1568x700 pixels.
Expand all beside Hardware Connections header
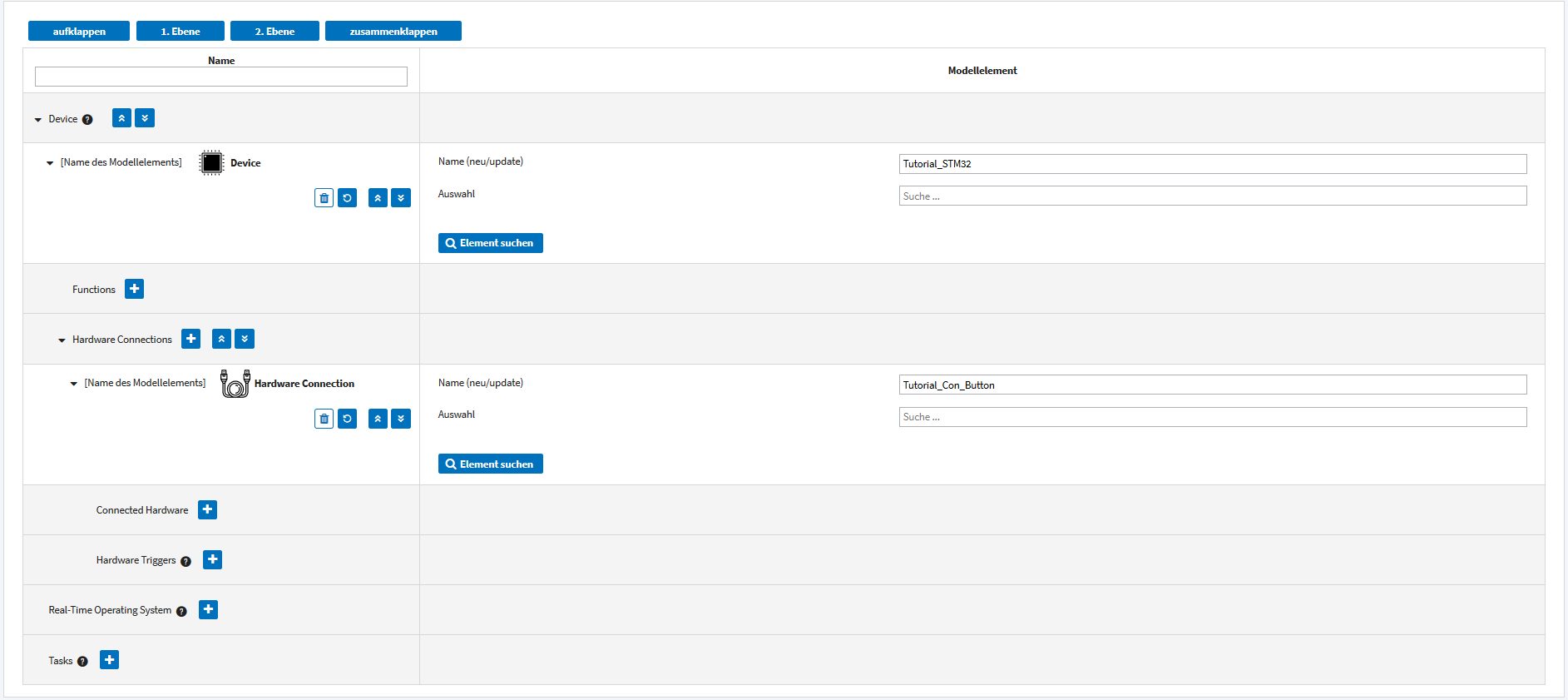click(245, 339)
